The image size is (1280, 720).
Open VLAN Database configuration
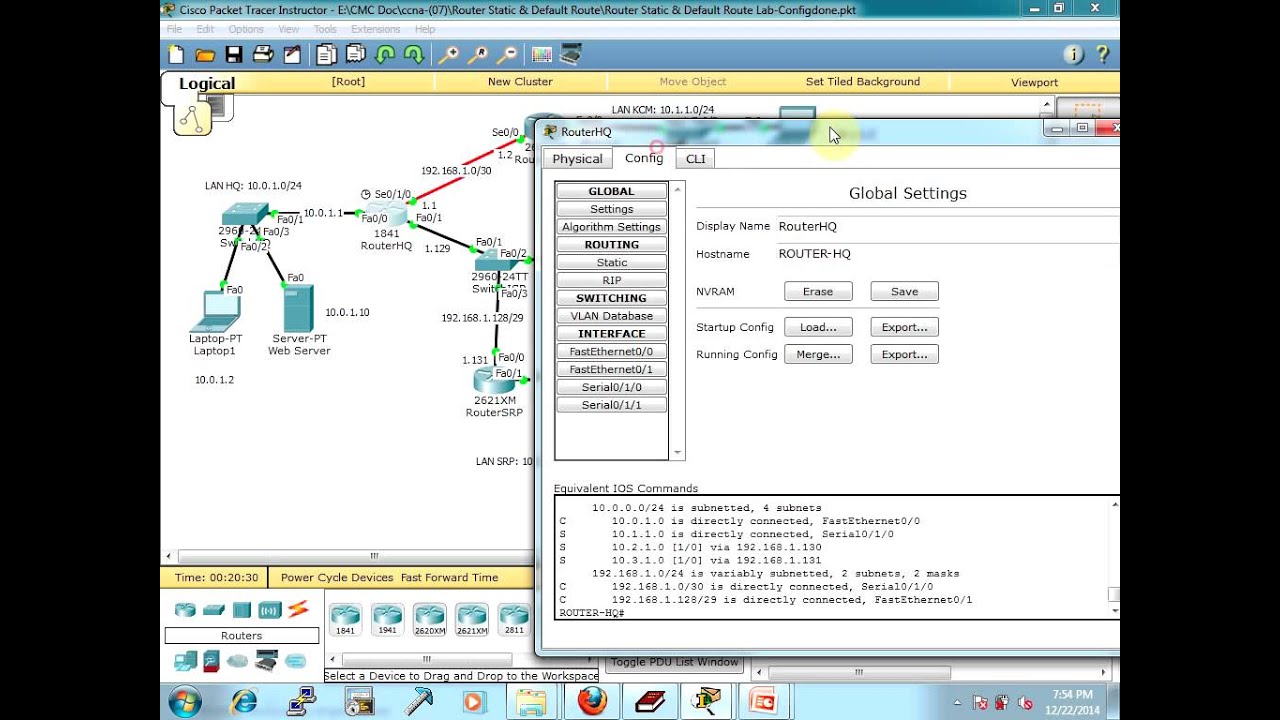(612, 316)
